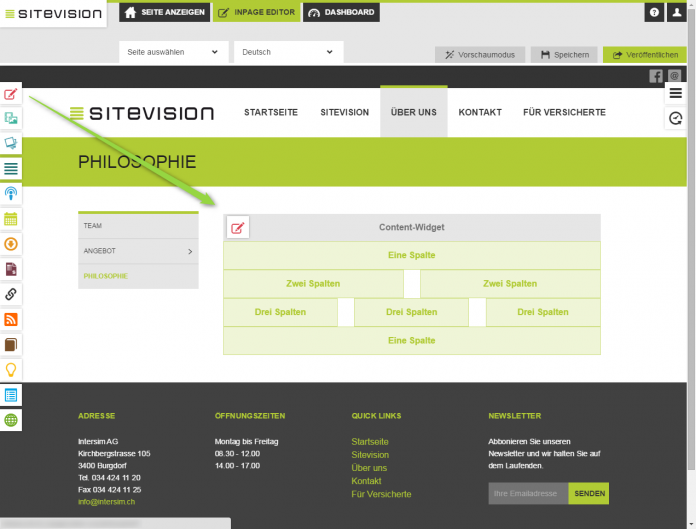
Task: Click the SiteVision logo top left
Action: 53,14
